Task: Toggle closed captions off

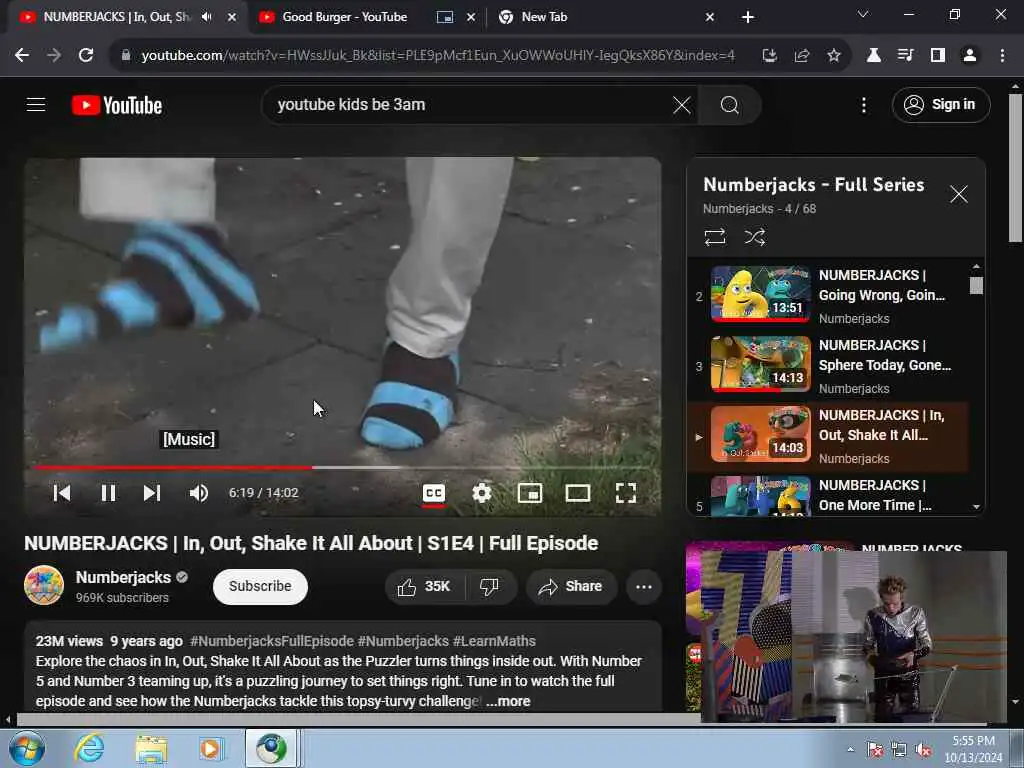Action: [x=434, y=493]
